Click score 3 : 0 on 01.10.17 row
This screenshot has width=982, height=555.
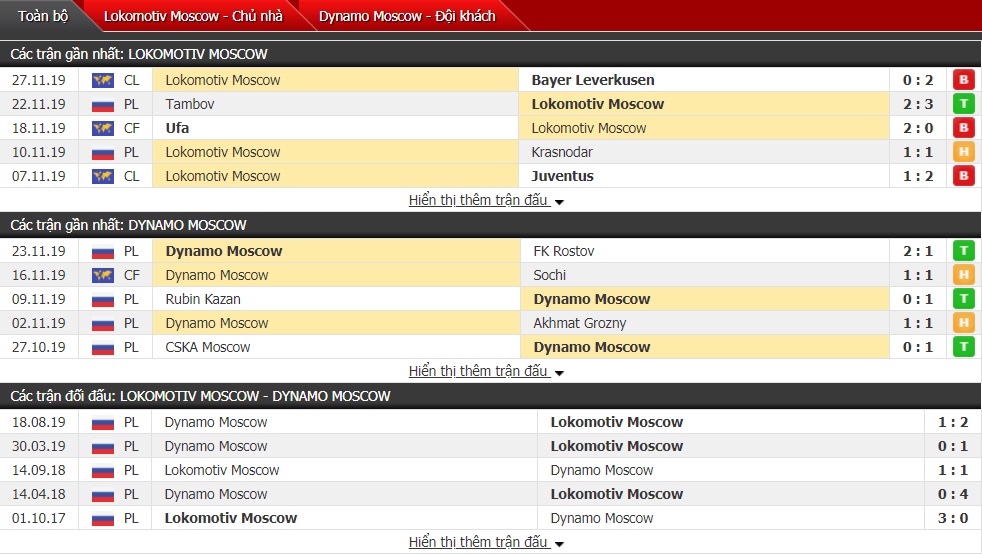point(953,518)
